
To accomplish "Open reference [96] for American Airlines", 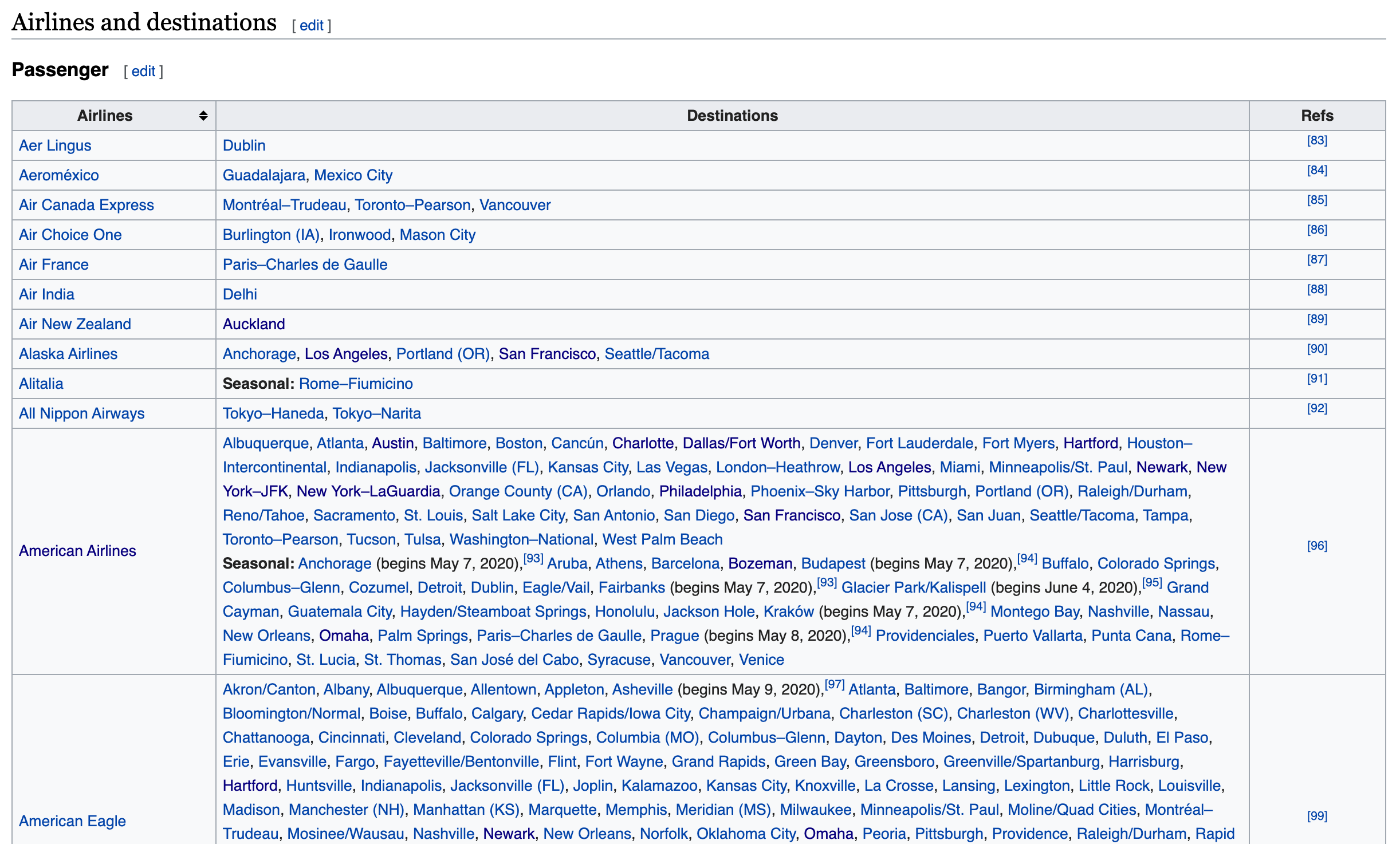I will click(1317, 546).
